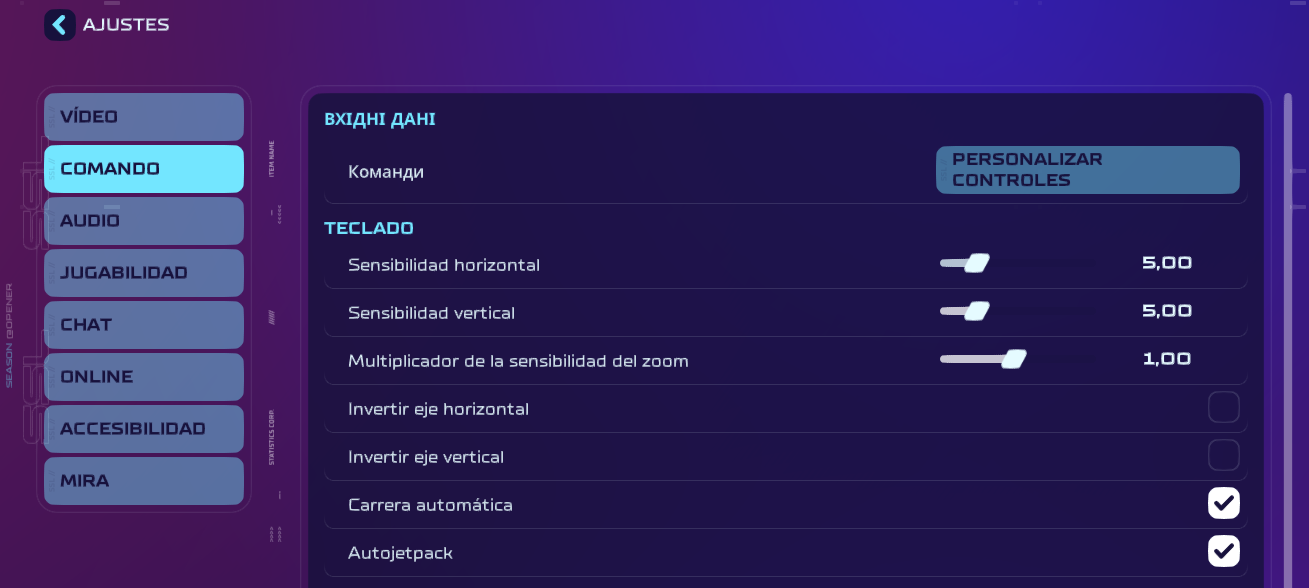Click the Sensibilidad horizontal slider handle
This screenshot has height=588, width=1309.
coord(977,263)
